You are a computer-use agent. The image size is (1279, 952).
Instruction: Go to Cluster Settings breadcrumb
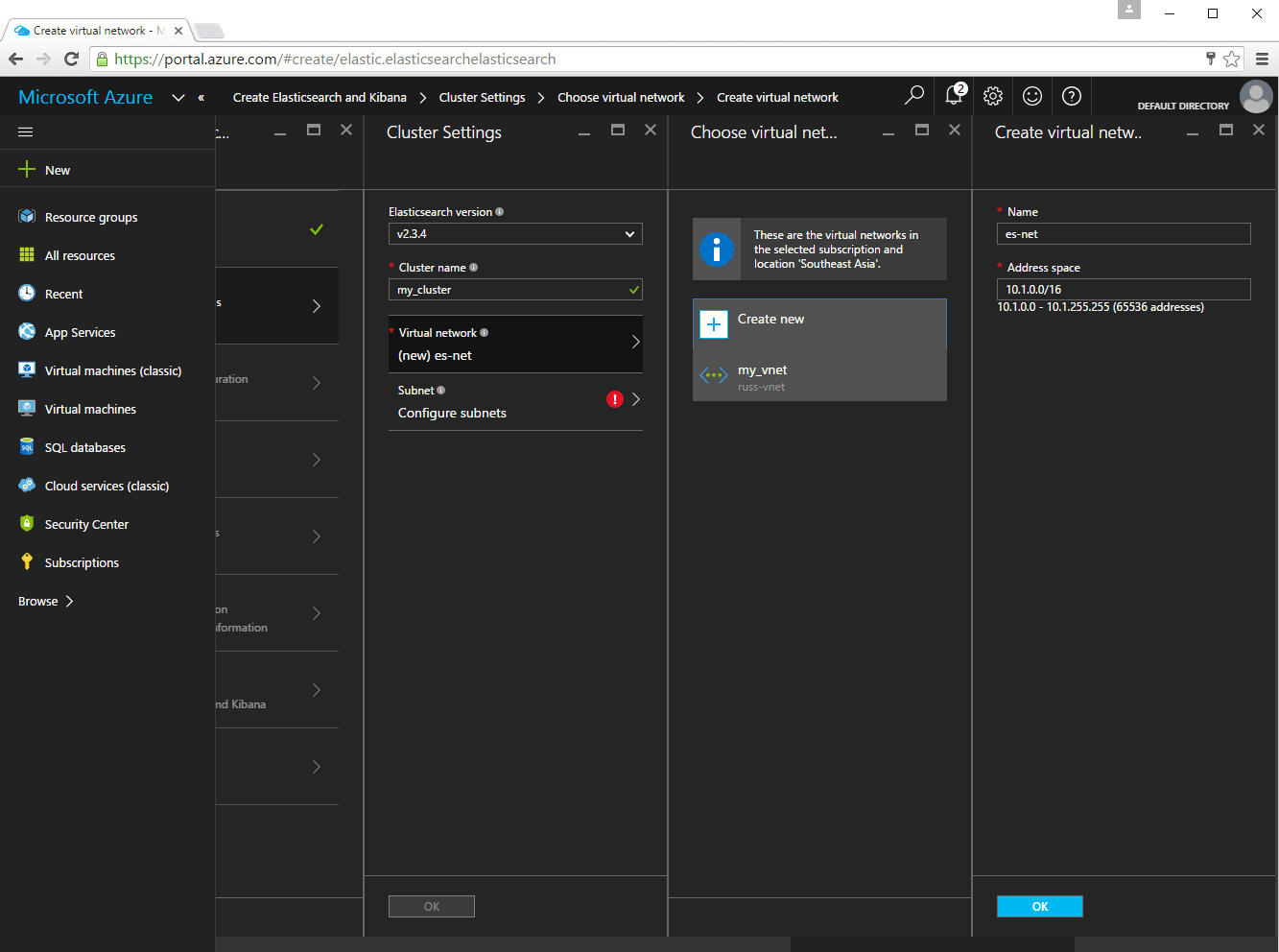(482, 97)
